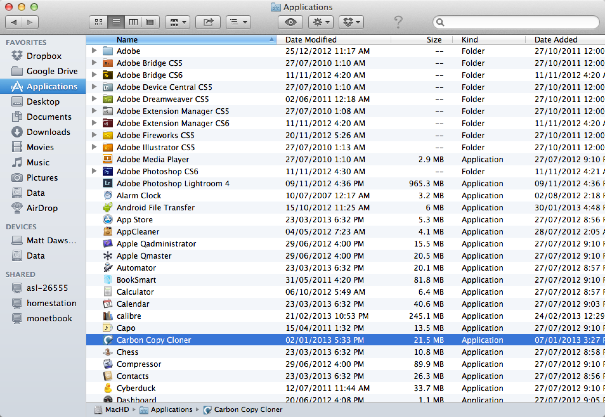Expand Adobe Extension Manager CS6 folder
Screen dimensions: 605x417
tap(94, 123)
